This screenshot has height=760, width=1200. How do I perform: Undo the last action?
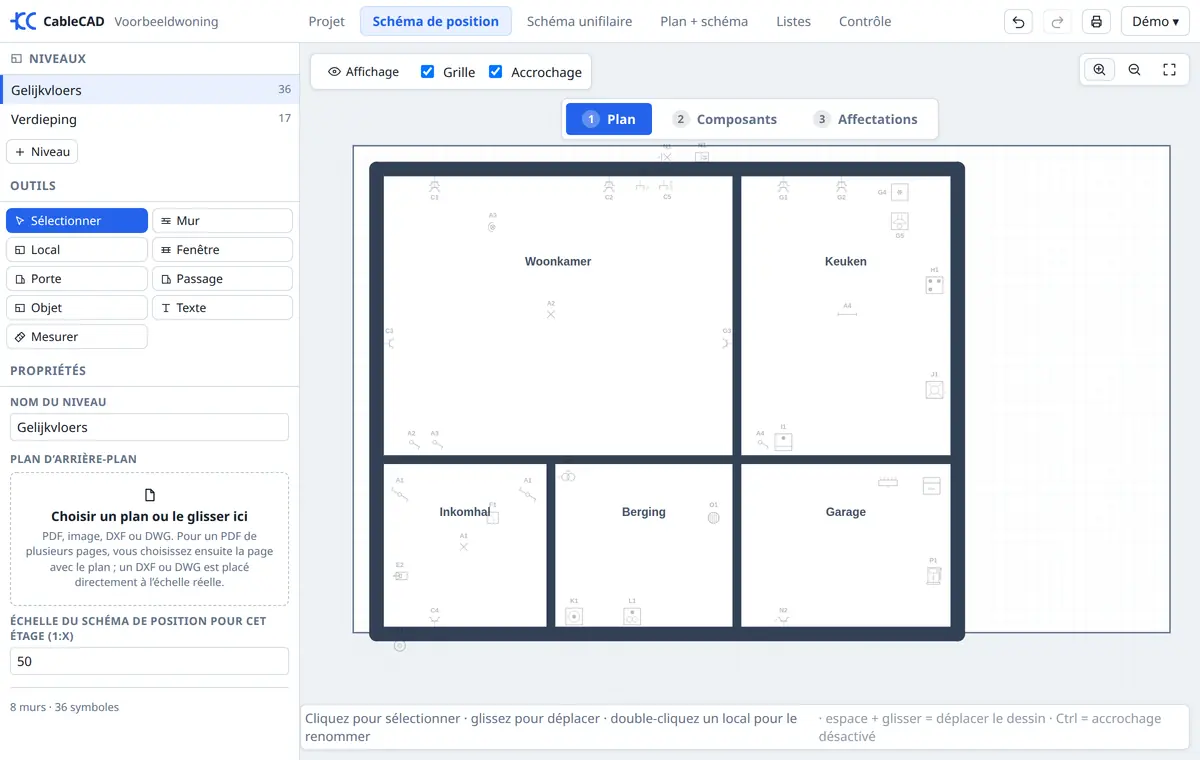pyautogui.click(x=1018, y=22)
